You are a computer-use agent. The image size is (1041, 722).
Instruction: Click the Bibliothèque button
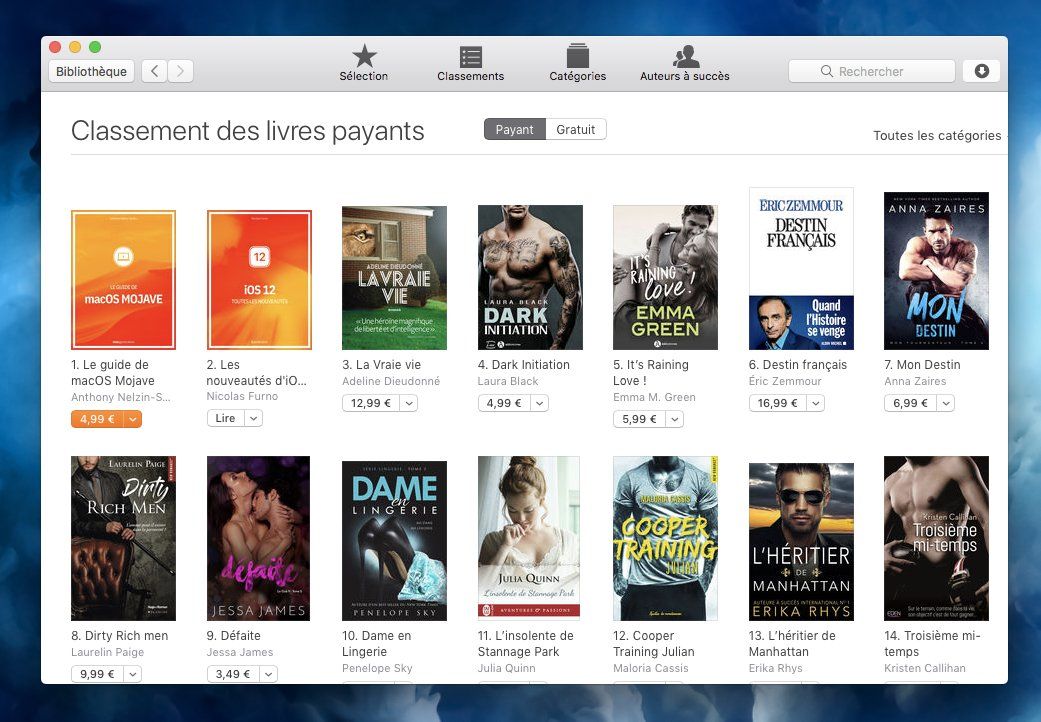coord(91,71)
